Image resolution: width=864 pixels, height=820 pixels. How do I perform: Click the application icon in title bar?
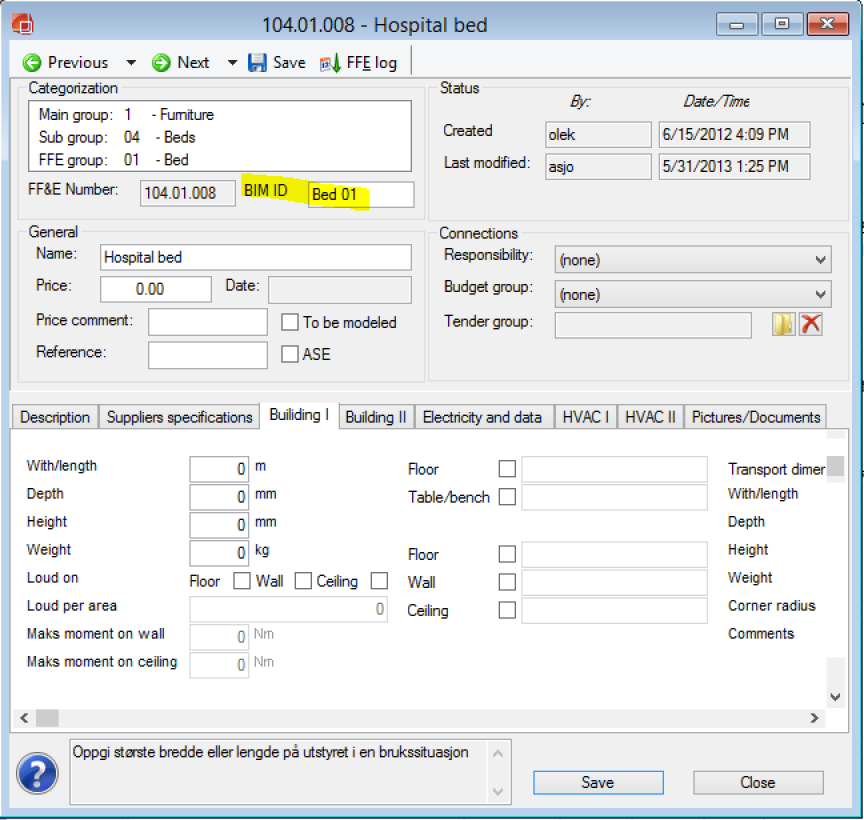coord(24,24)
